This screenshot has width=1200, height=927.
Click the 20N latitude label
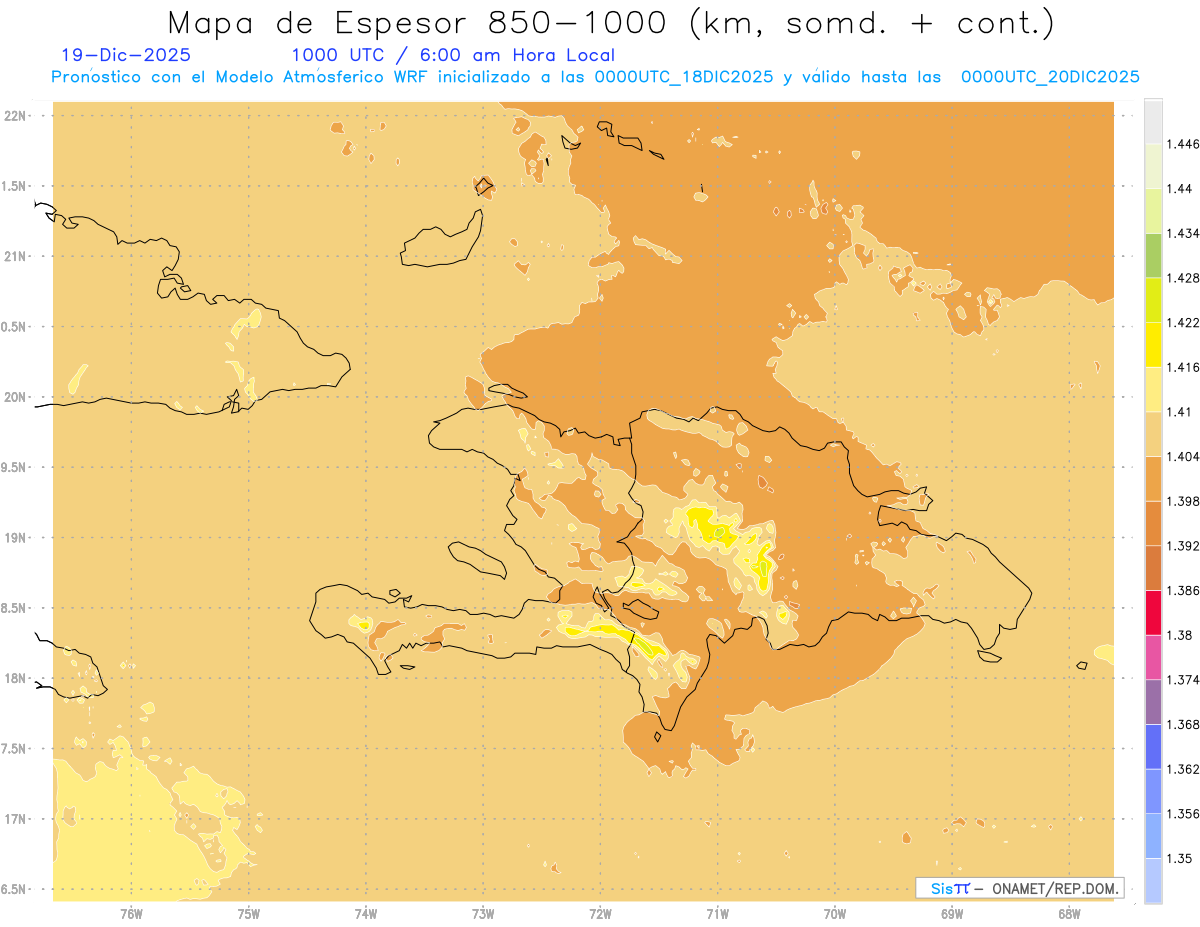[16, 397]
